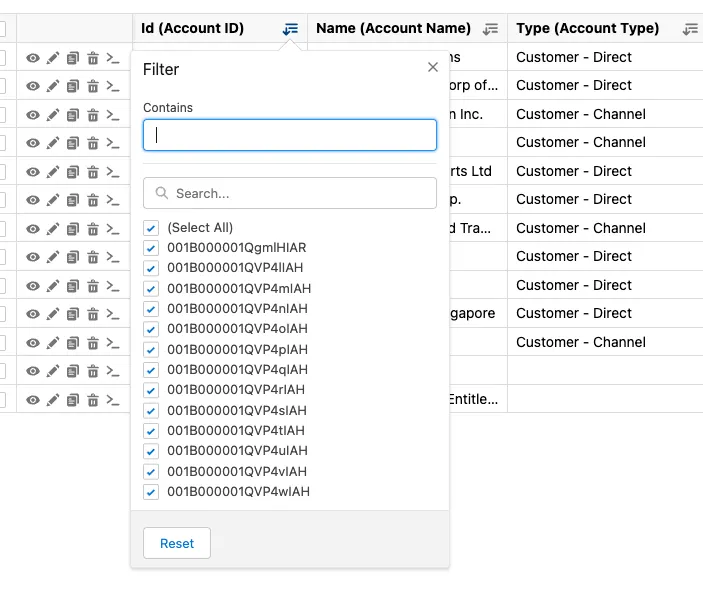
Task: Click the Name (Account Name) header text
Action: [393, 28]
